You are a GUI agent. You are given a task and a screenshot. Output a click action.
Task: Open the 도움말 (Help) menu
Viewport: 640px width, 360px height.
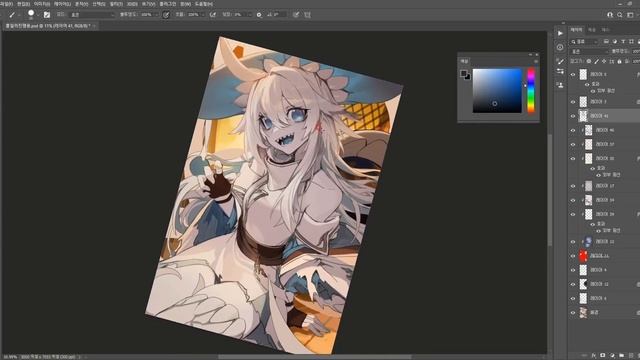(203, 4)
